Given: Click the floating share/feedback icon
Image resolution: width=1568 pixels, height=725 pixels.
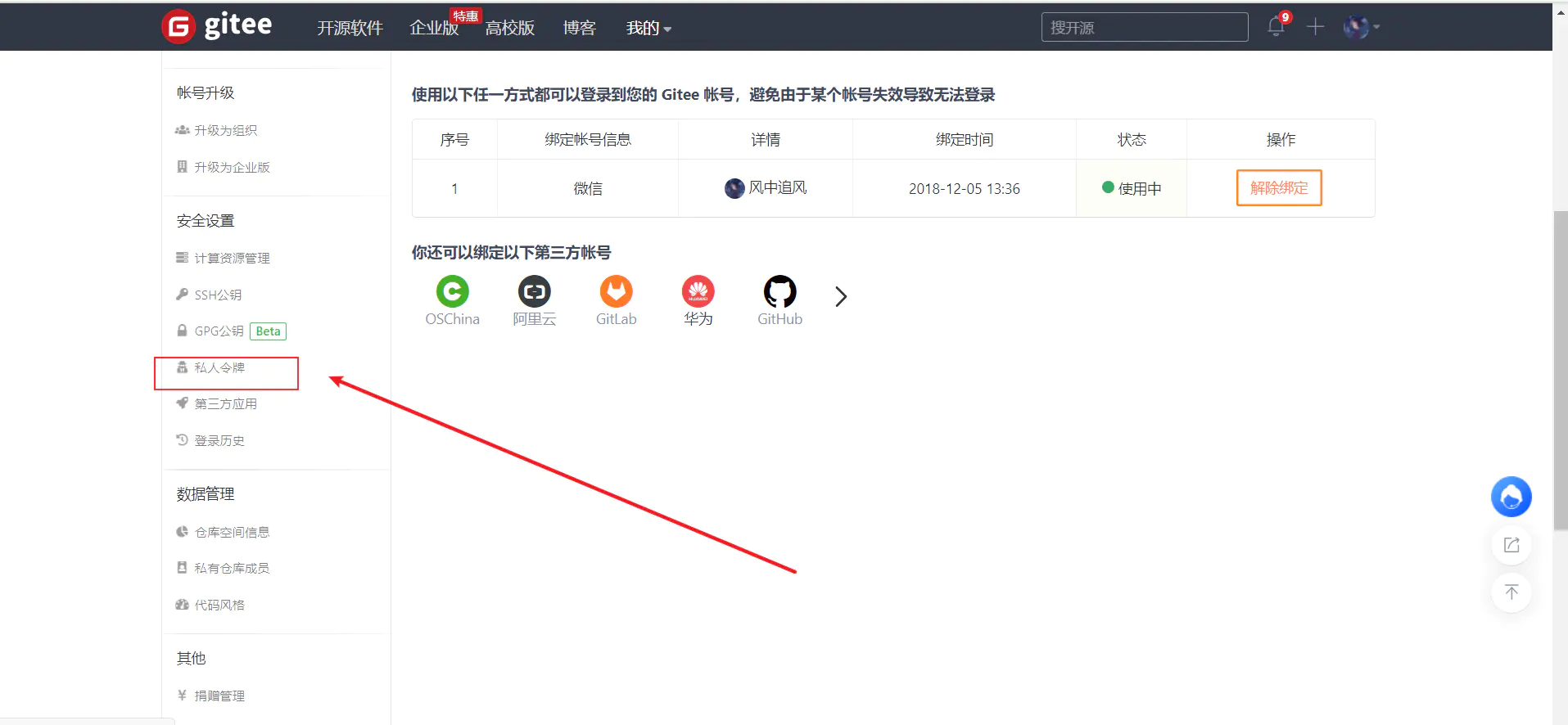Looking at the screenshot, I should [1511, 545].
